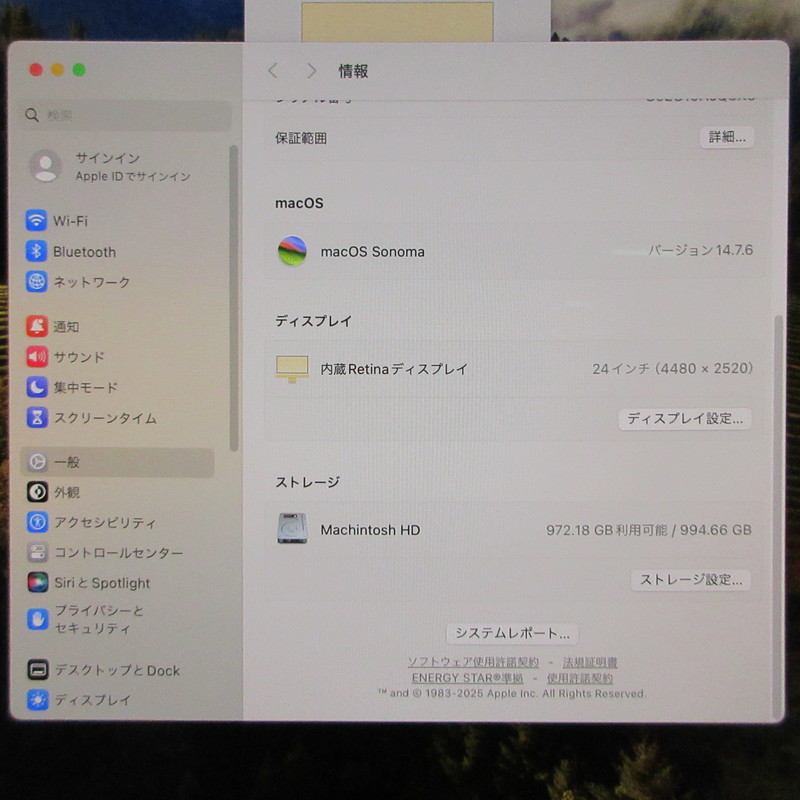This screenshot has height=800, width=800.
Task: Select 集中モード label in sidebar
Action: [86, 388]
